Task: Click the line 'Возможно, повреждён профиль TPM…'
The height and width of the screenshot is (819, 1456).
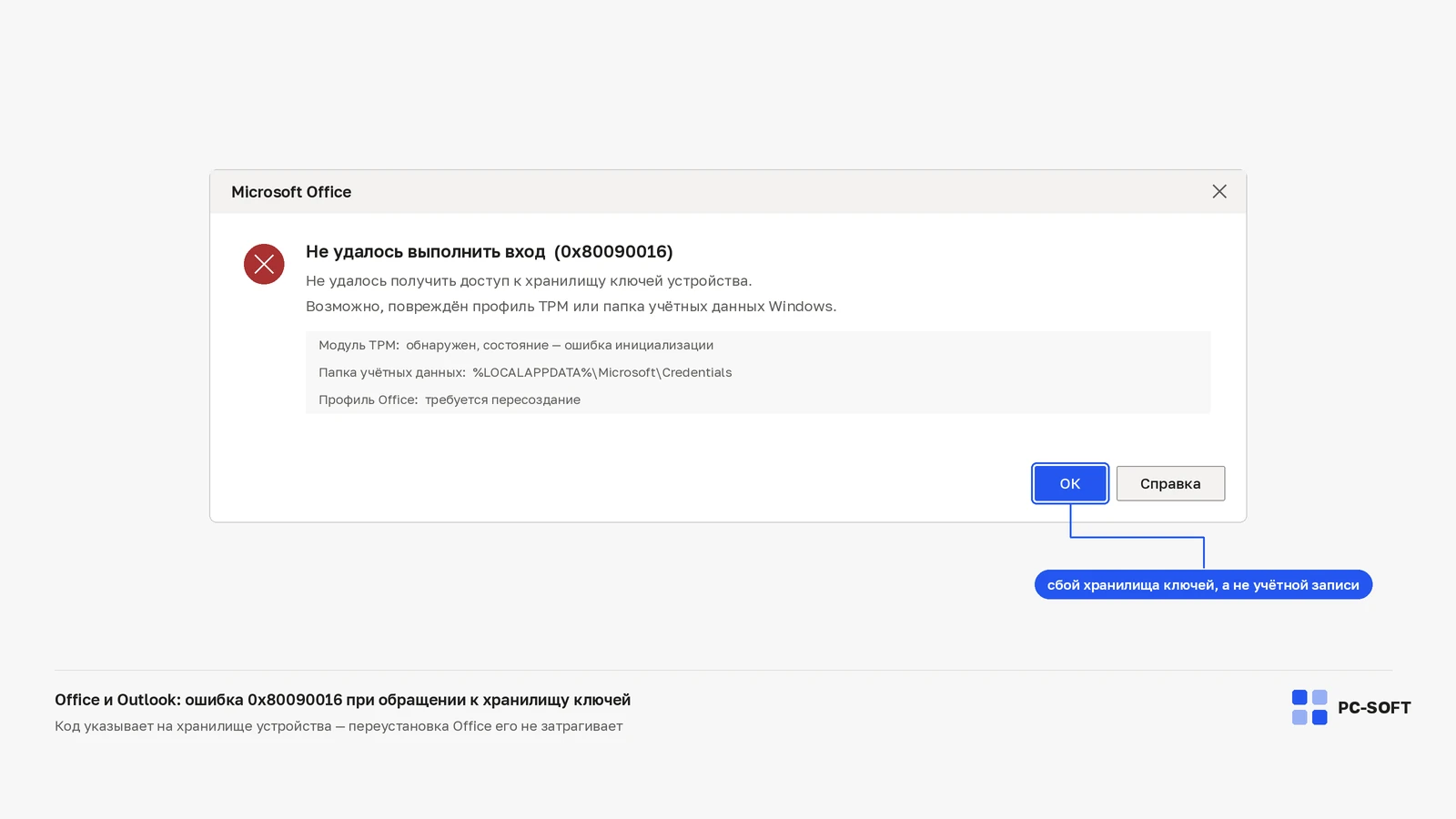Action: 571,307
